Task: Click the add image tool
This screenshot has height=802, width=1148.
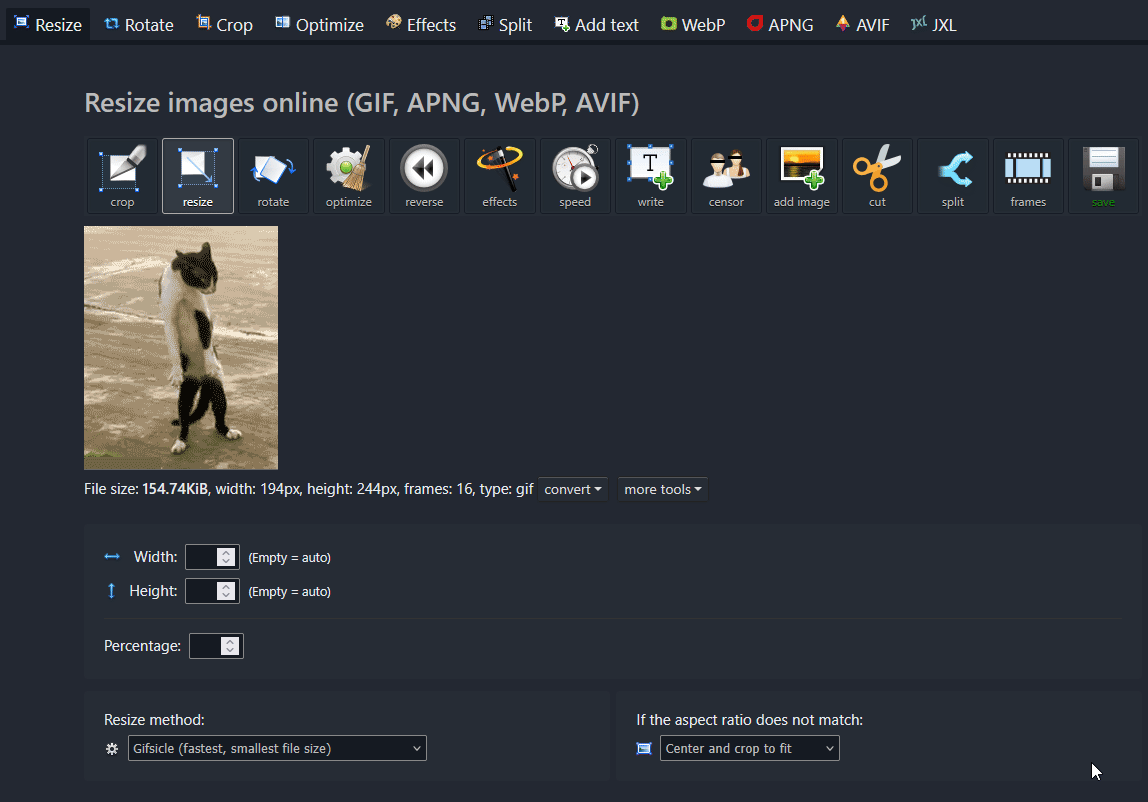Action: (x=801, y=176)
